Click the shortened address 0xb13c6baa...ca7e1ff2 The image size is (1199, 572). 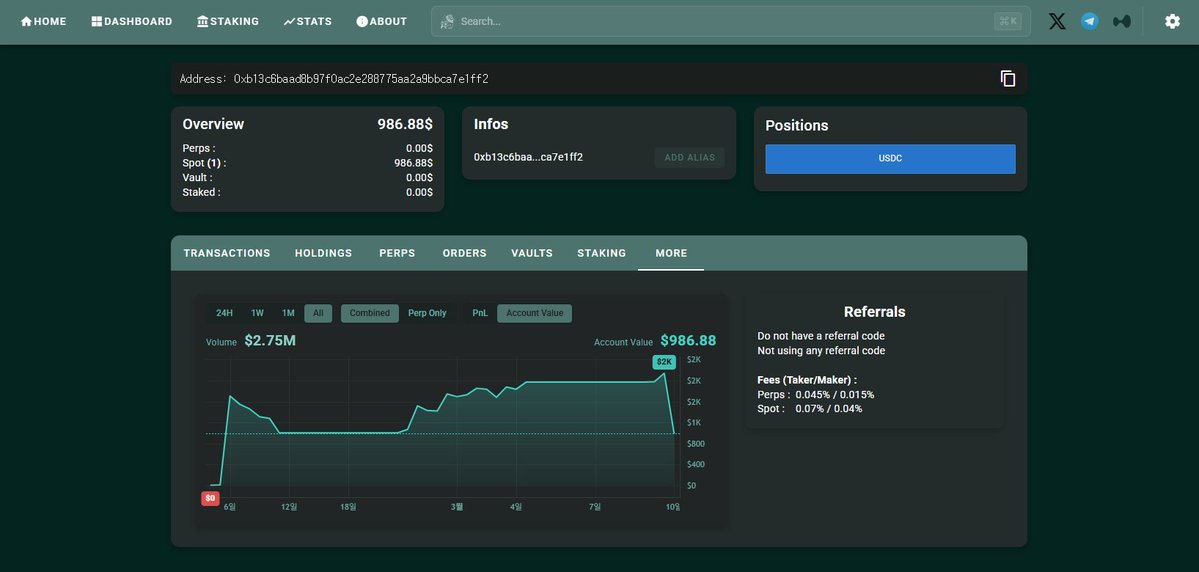coord(528,158)
